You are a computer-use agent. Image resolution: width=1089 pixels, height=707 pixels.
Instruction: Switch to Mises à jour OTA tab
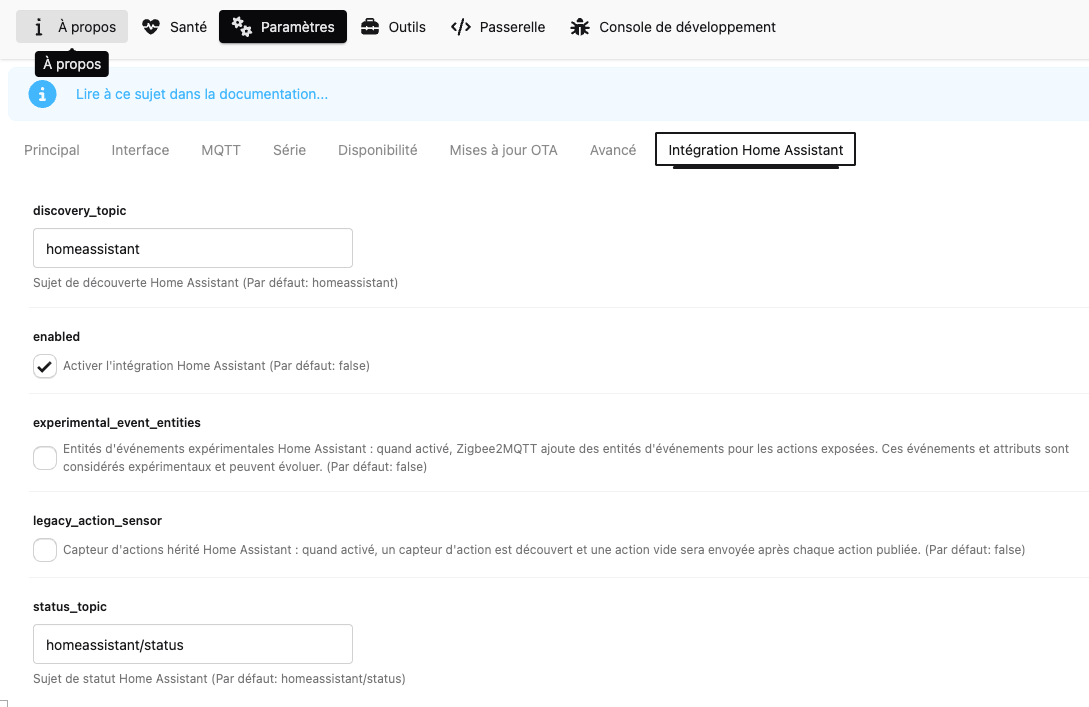[x=503, y=150]
